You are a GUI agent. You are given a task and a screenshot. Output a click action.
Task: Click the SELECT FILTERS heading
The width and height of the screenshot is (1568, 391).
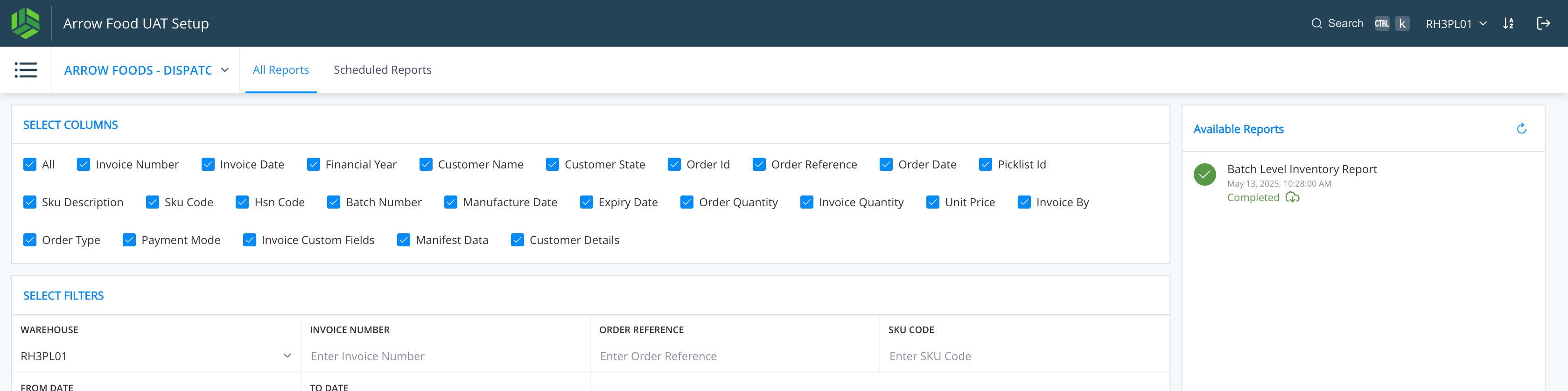pos(63,295)
